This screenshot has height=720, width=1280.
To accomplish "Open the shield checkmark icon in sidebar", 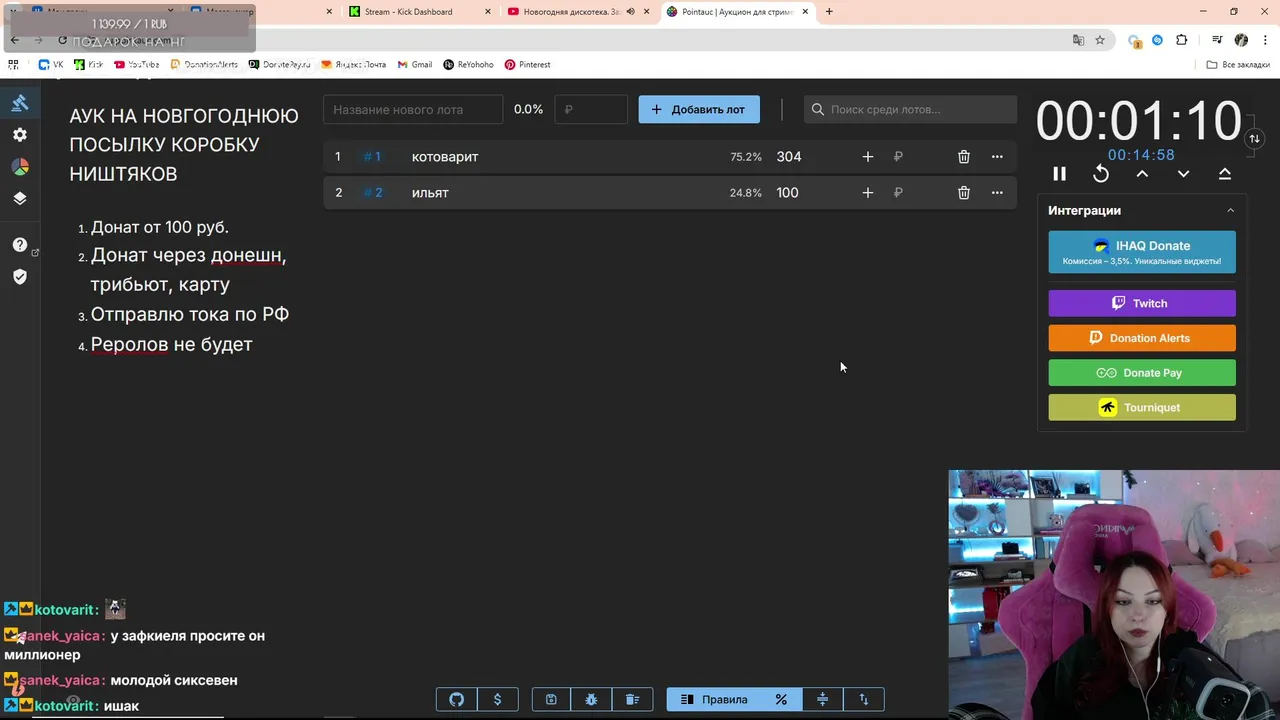I will point(20,277).
